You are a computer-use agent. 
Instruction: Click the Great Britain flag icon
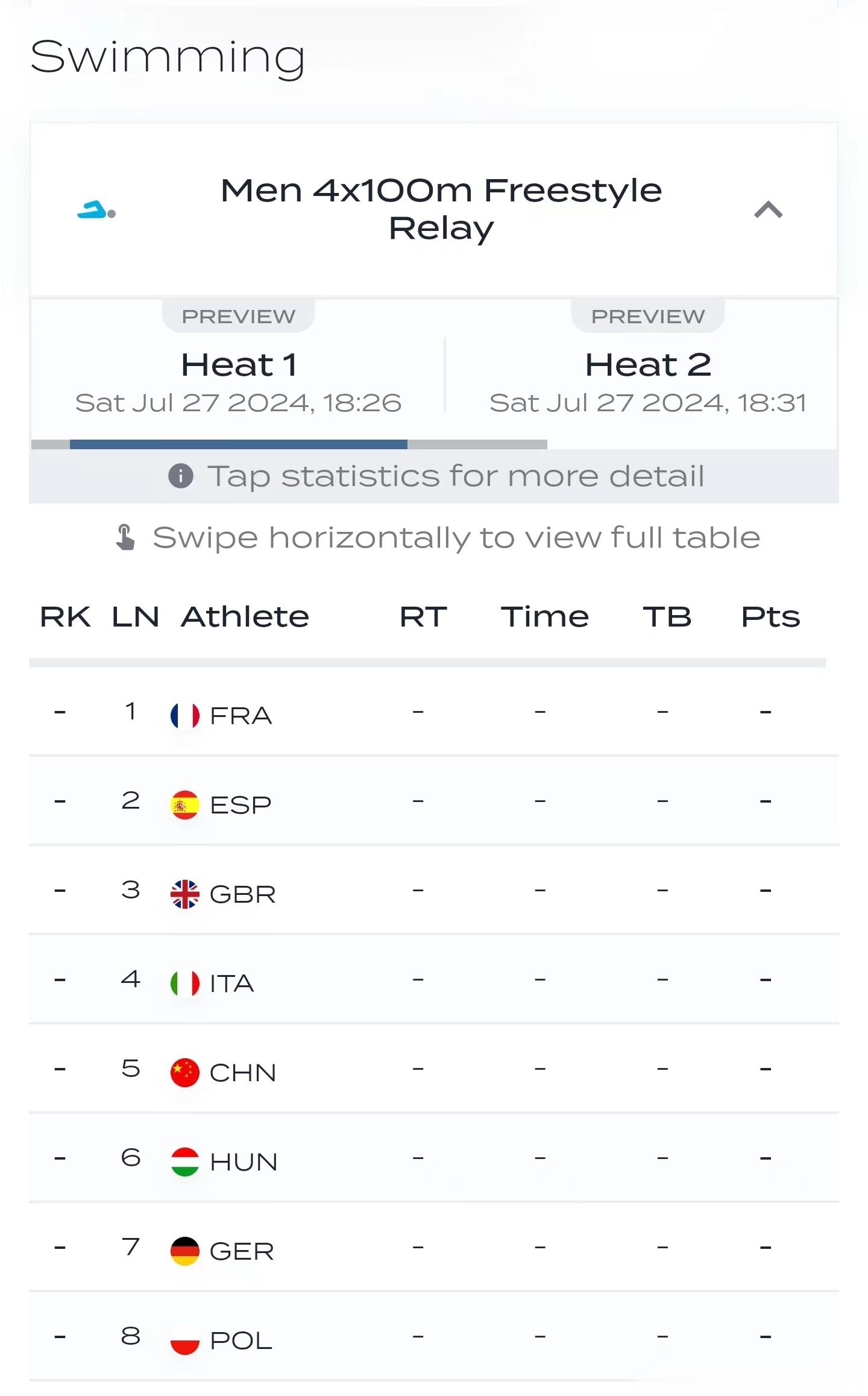click(185, 894)
